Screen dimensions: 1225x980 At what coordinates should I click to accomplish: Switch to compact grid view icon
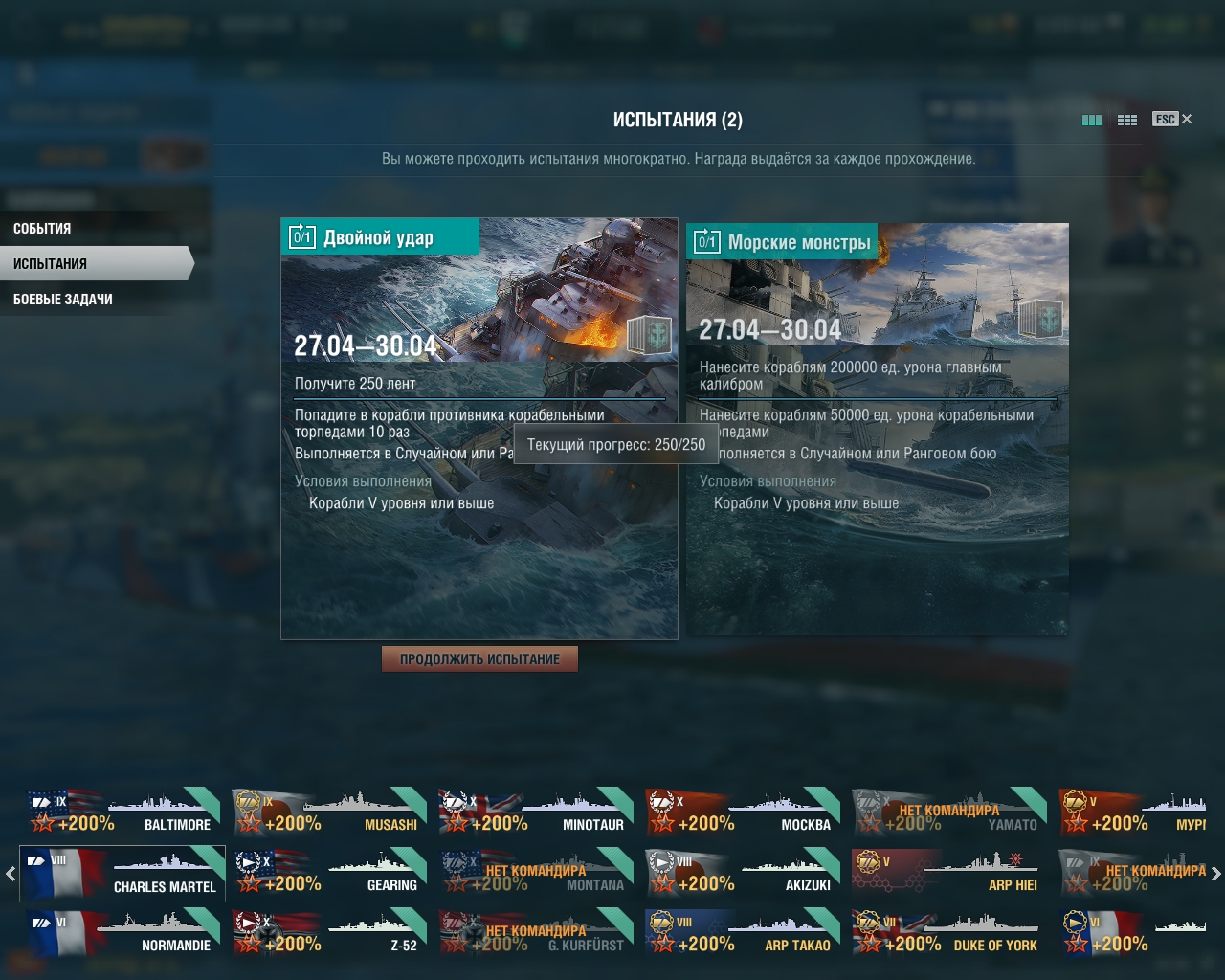(x=1127, y=120)
